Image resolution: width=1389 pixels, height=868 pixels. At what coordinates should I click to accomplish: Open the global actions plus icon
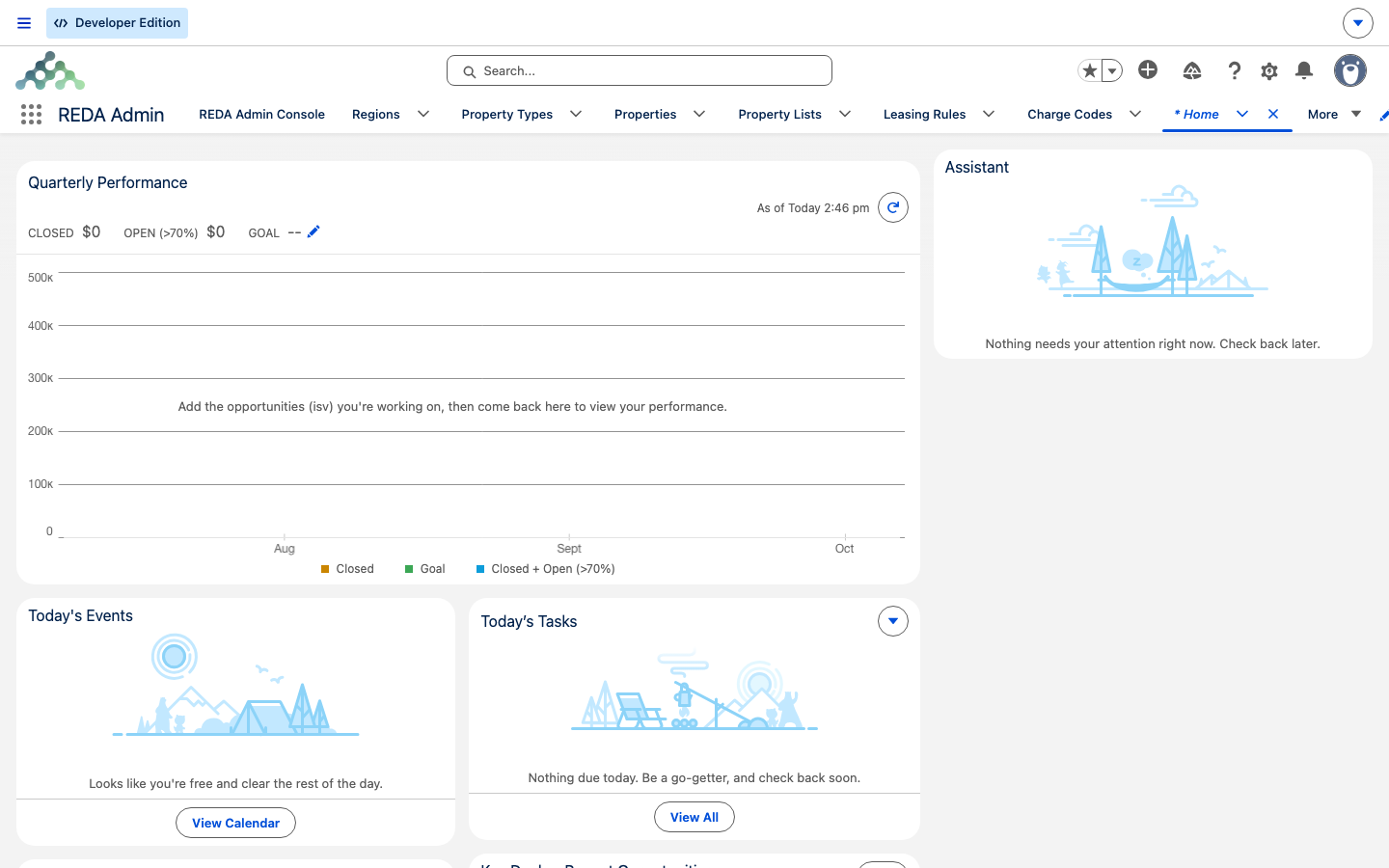pos(1148,69)
